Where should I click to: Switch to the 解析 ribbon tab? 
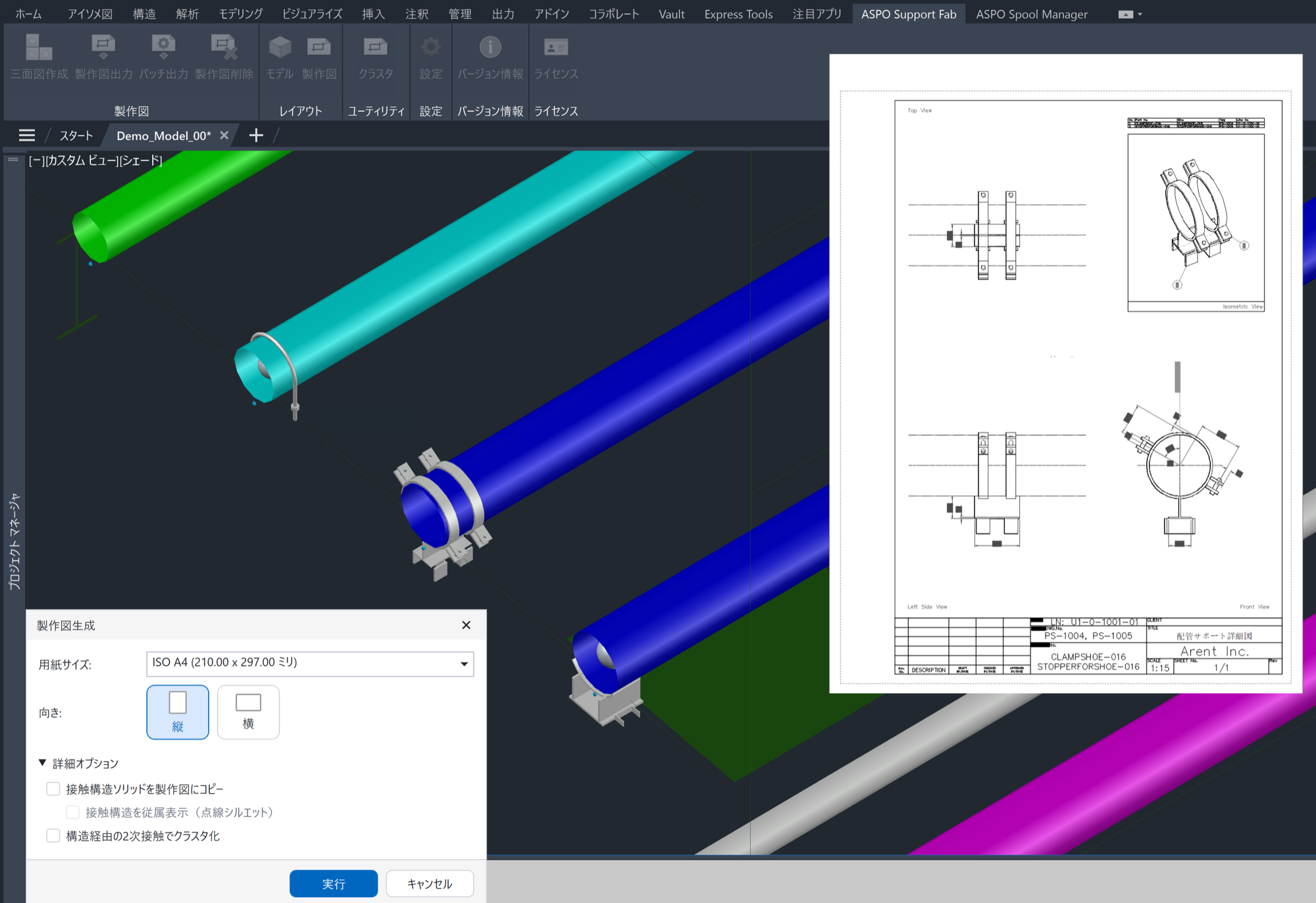coord(188,14)
